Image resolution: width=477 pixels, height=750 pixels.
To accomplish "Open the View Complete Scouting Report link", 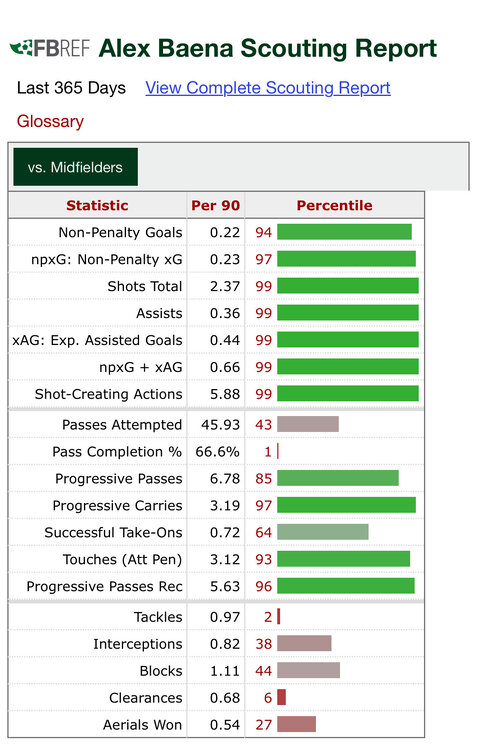I will tap(268, 88).
